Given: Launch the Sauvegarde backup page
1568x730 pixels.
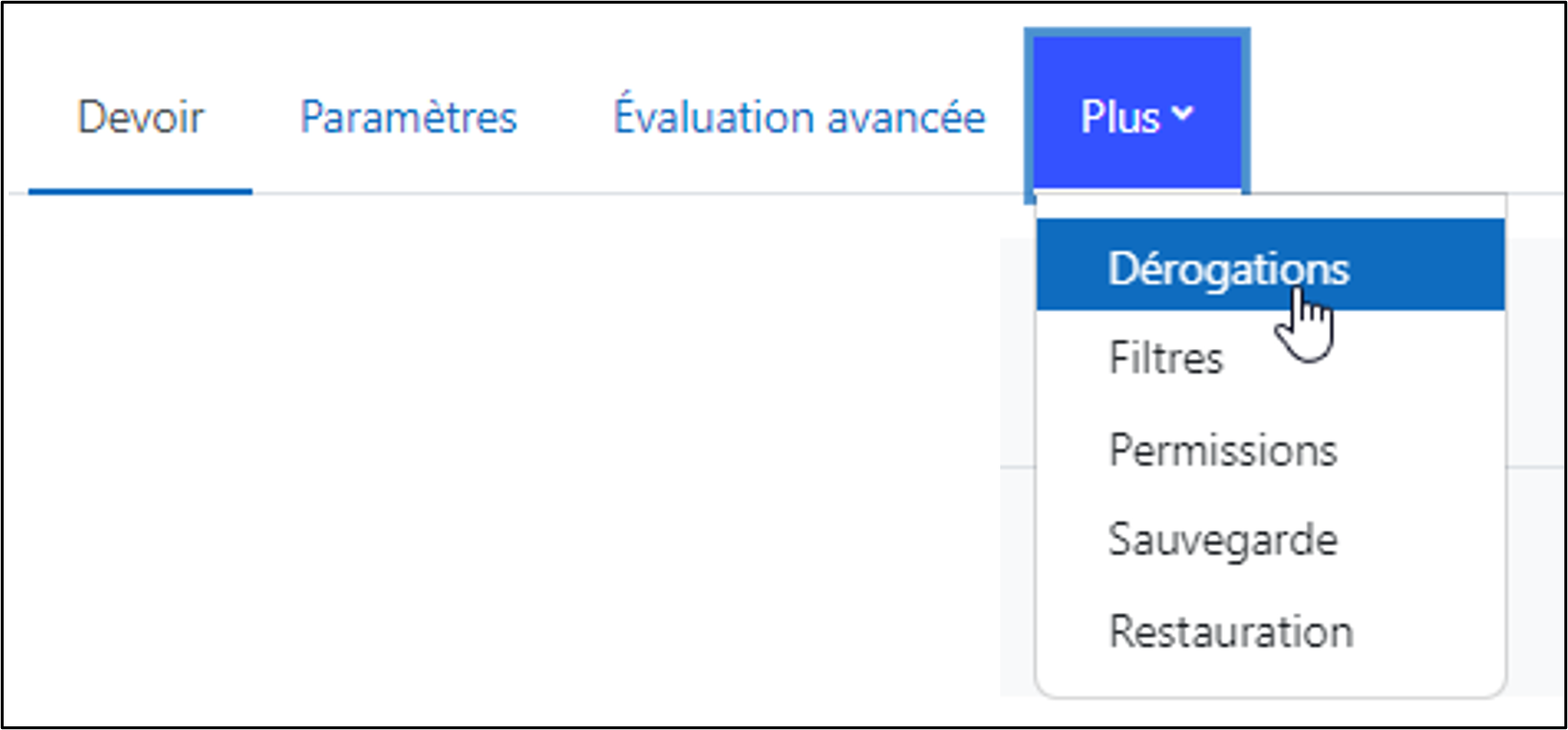Looking at the screenshot, I should (x=1223, y=540).
